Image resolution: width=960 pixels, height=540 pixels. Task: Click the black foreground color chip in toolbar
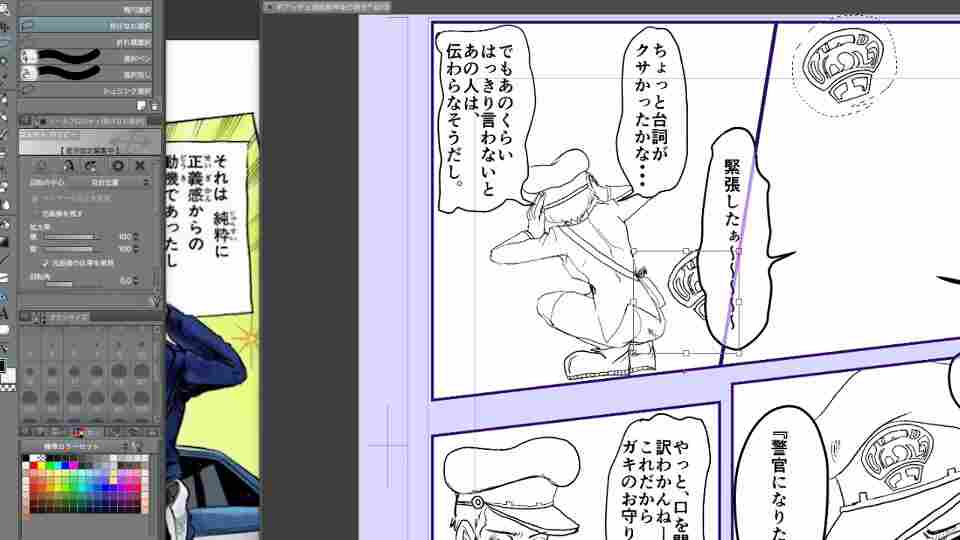[x=2, y=366]
